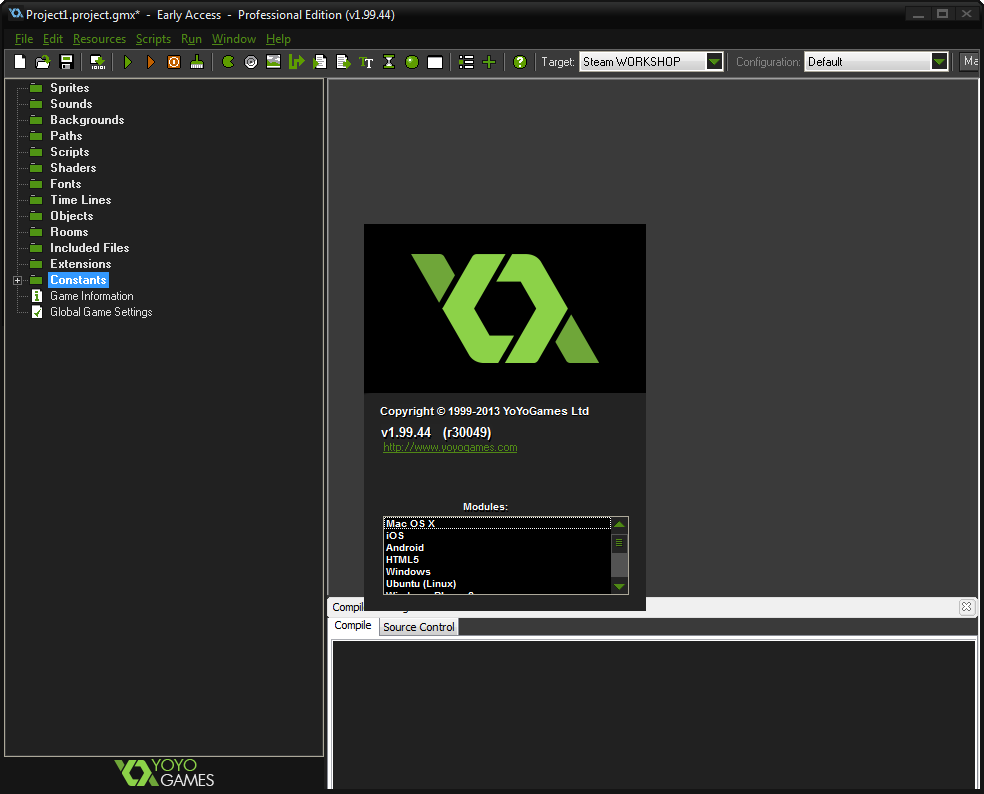984x794 pixels.
Task: Stop the web server icon
Action: [174, 62]
